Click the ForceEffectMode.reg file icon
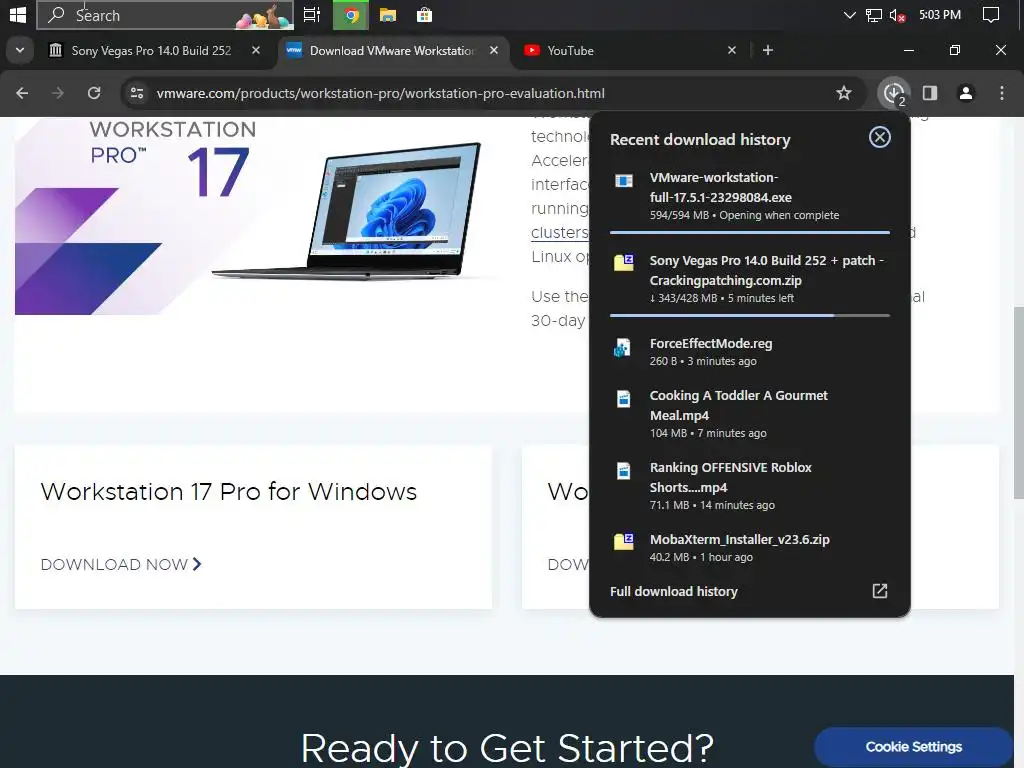 click(x=622, y=348)
